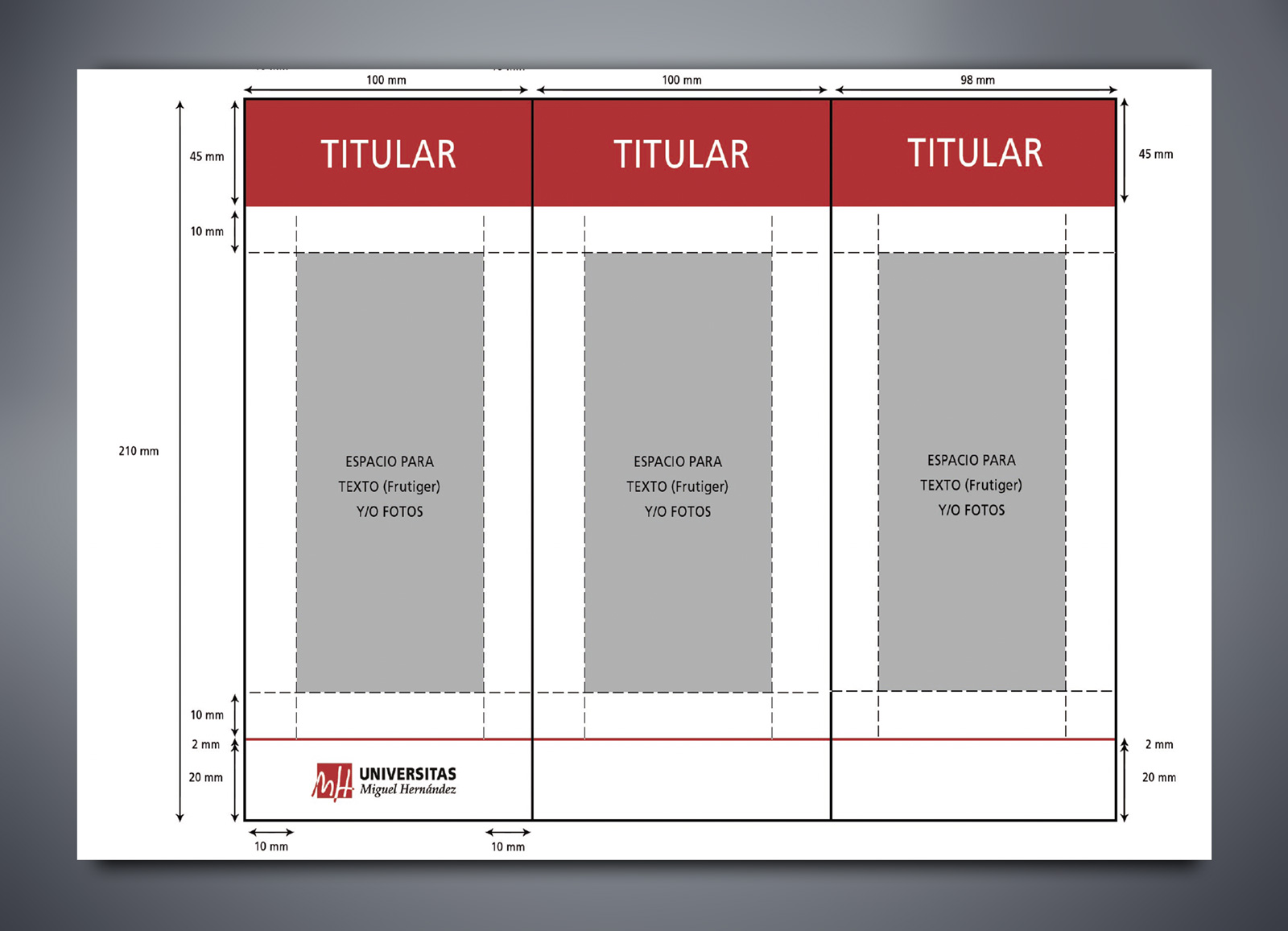Click the red MH emblem in the logo
This screenshot has width=1288, height=931.
click(332, 782)
